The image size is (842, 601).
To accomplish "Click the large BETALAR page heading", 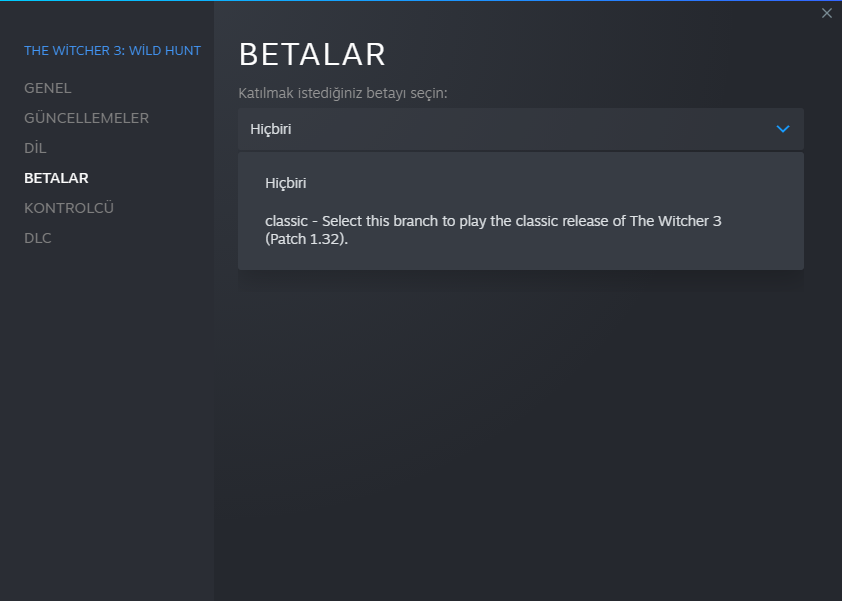I will 312,55.
